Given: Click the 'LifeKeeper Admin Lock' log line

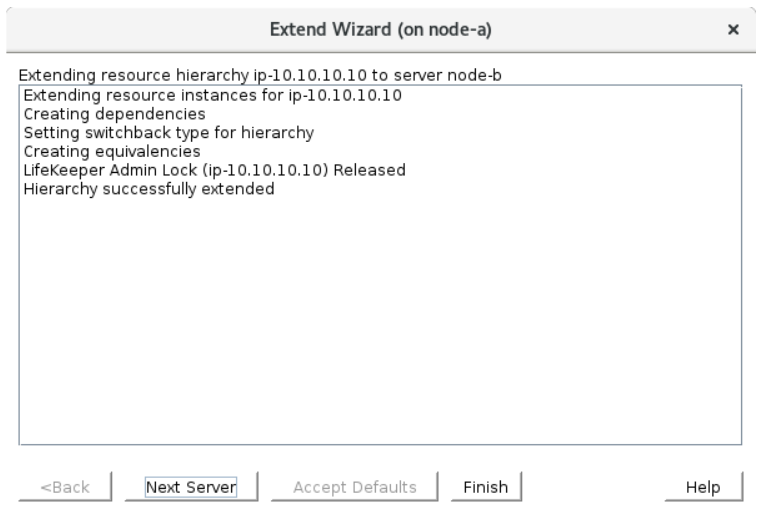Looking at the screenshot, I should (x=213, y=170).
